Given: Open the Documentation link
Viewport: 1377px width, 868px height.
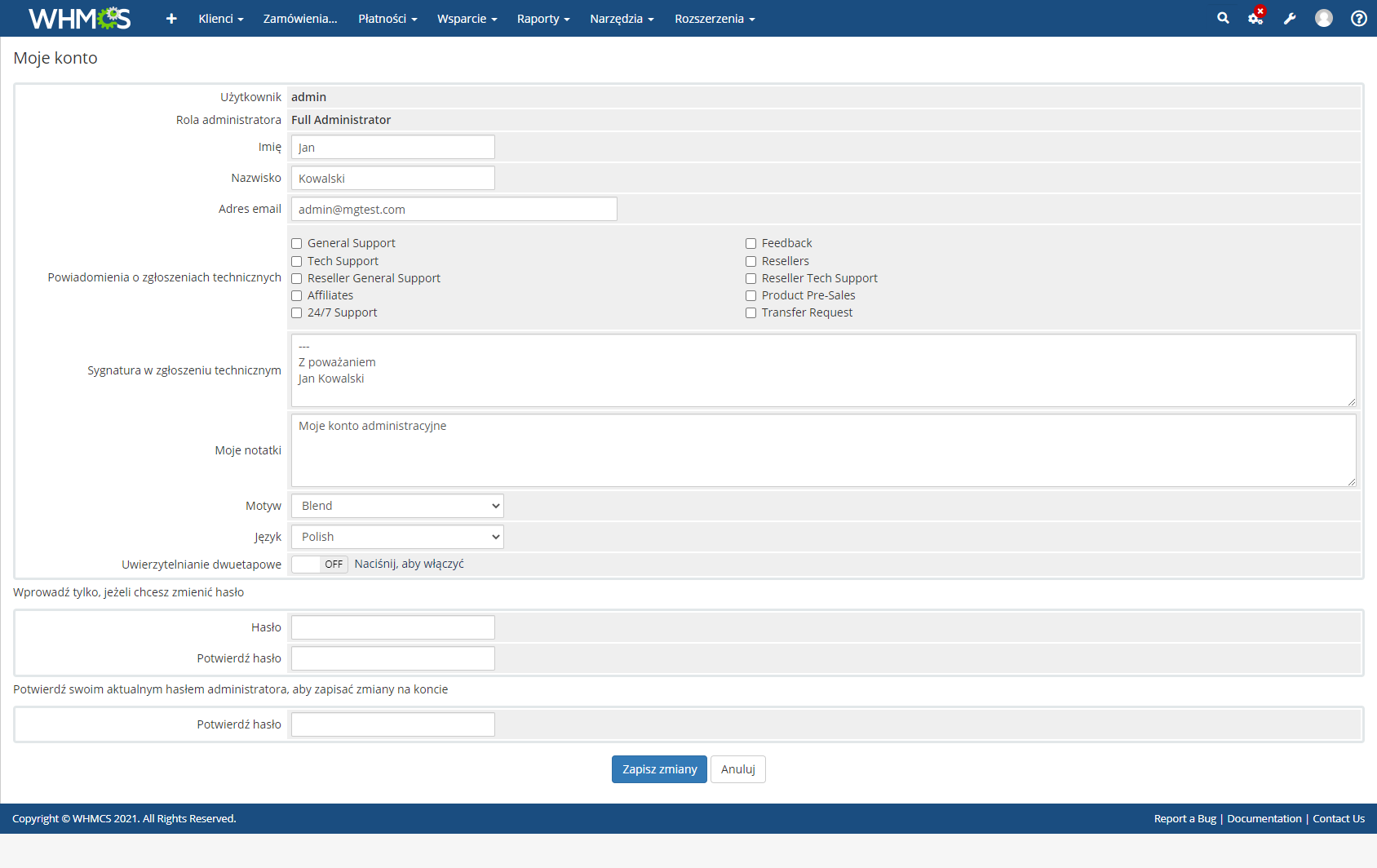Looking at the screenshot, I should click(x=1264, y=818).
